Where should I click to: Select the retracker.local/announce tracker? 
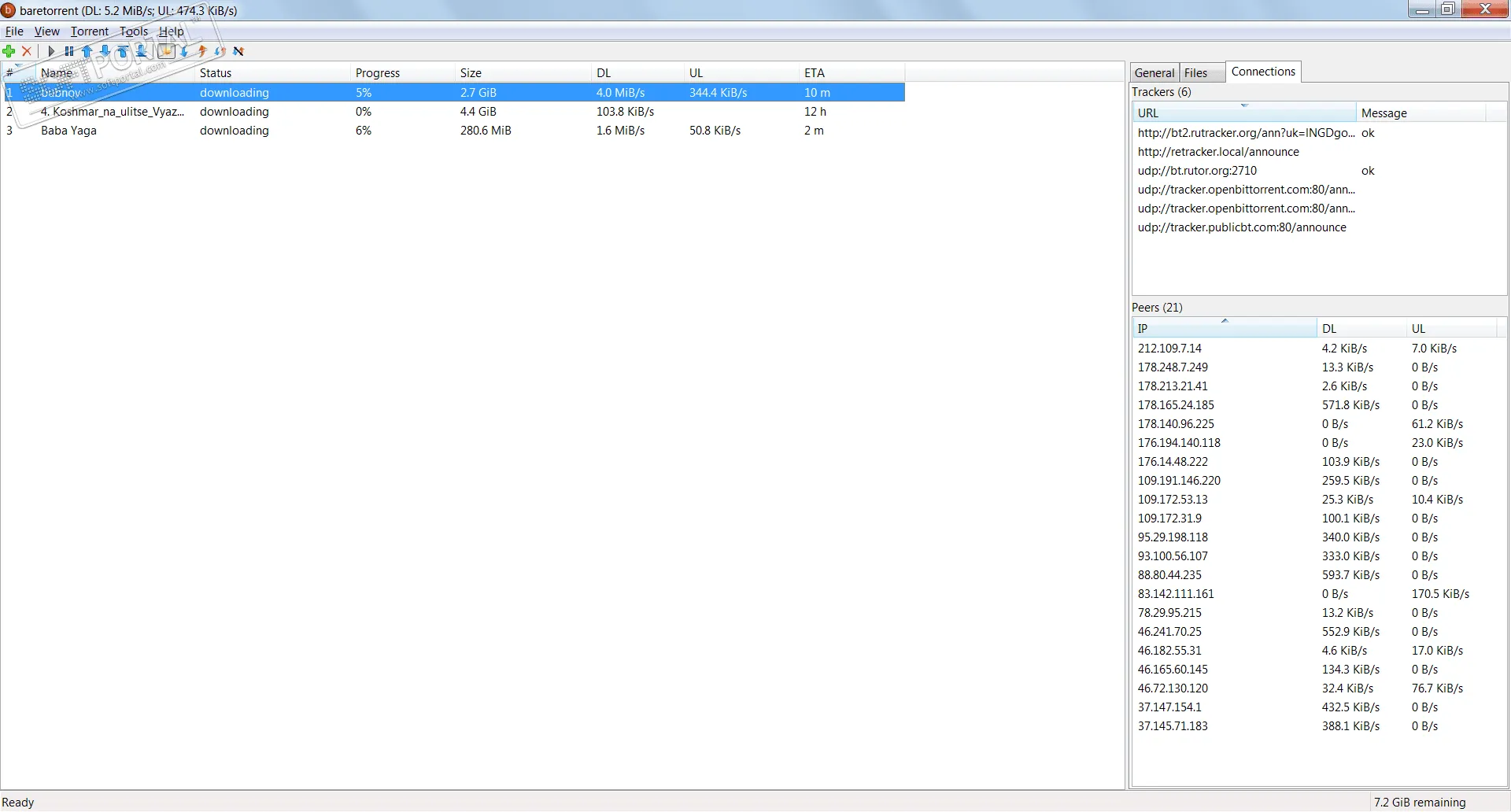(x=1308, y=151)
